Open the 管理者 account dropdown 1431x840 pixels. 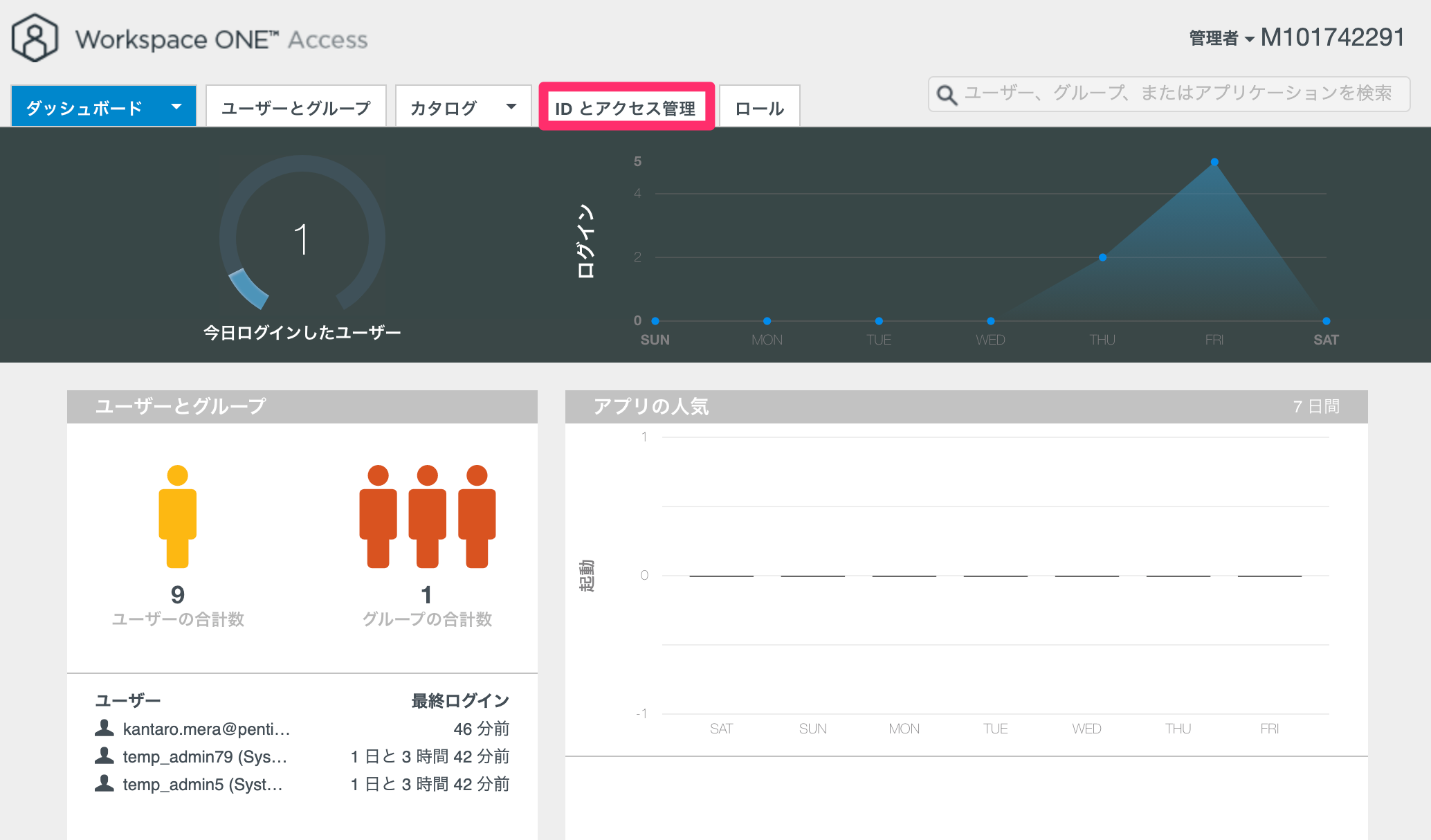coord(1221,39)
